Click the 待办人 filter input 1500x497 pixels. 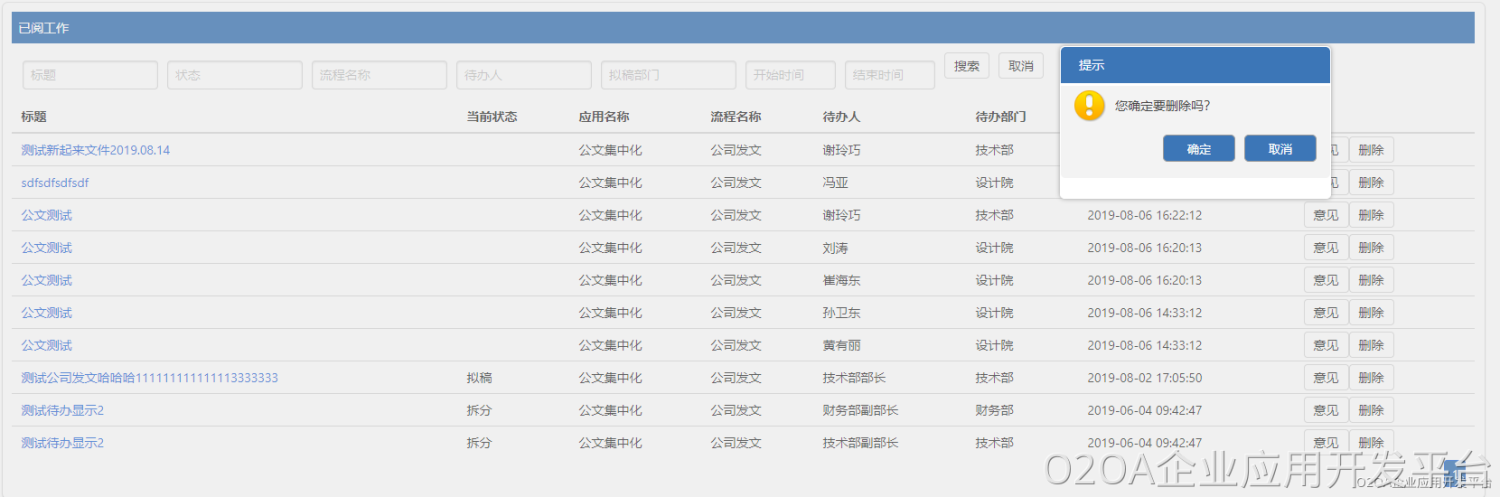(x=524, y=75)
